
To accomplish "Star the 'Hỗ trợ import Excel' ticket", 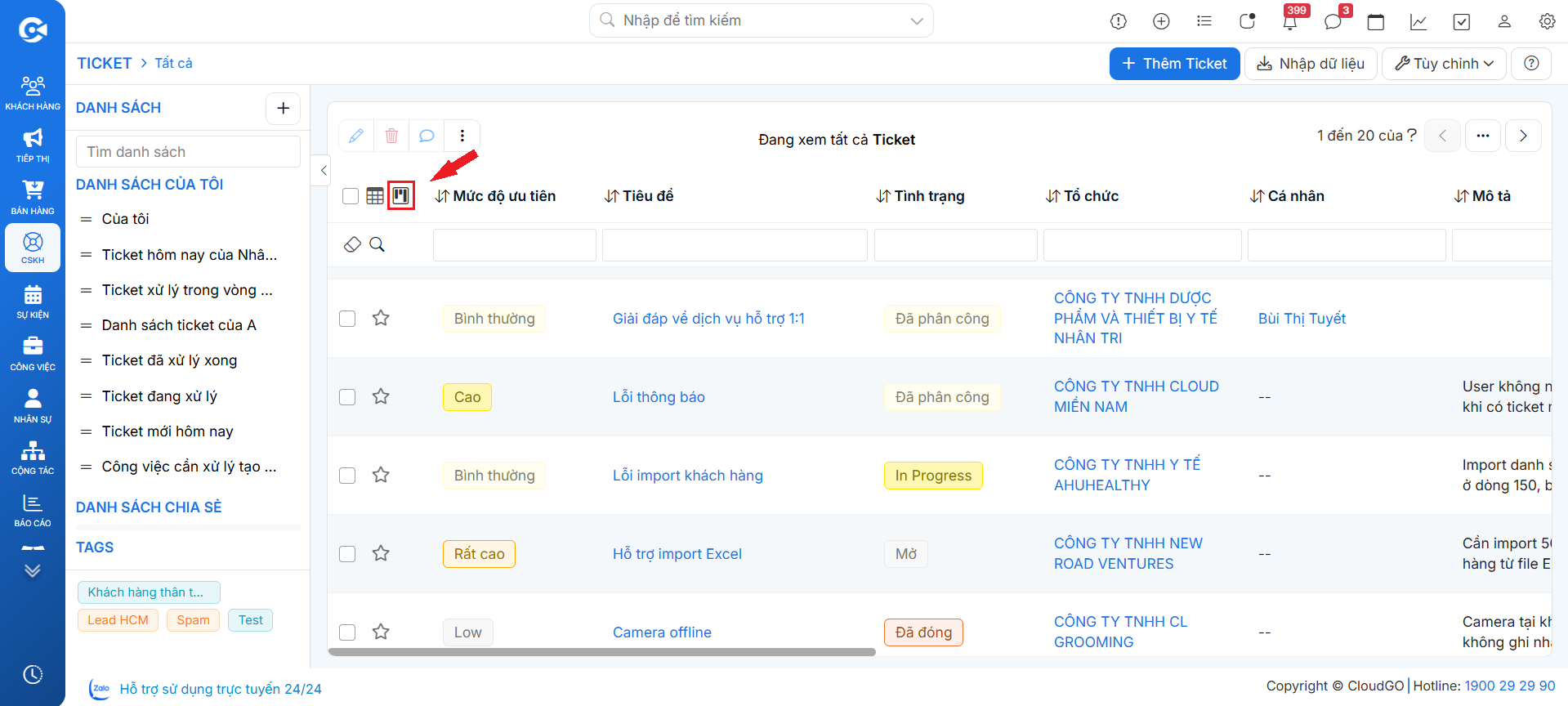I will pyautogui.click(x=381, y=553).
